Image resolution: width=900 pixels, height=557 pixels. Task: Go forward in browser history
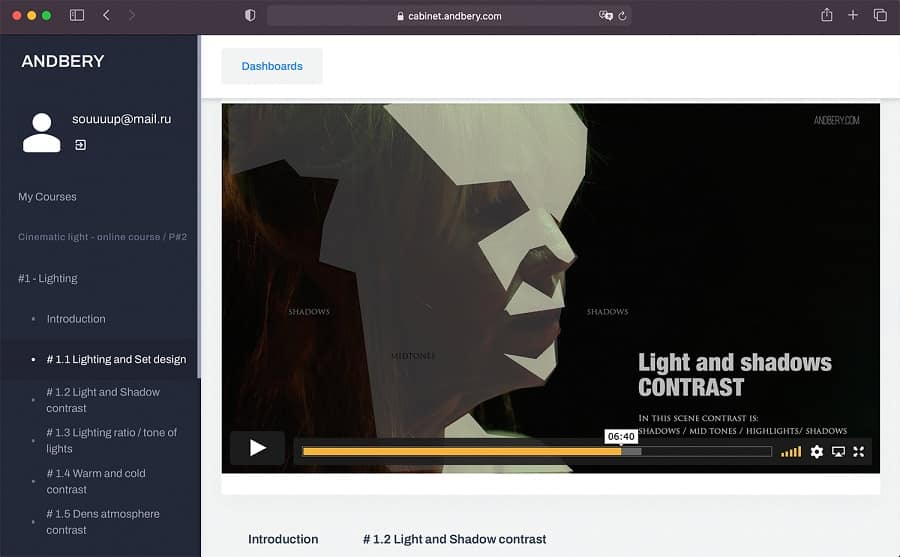[x=132, y=16]
